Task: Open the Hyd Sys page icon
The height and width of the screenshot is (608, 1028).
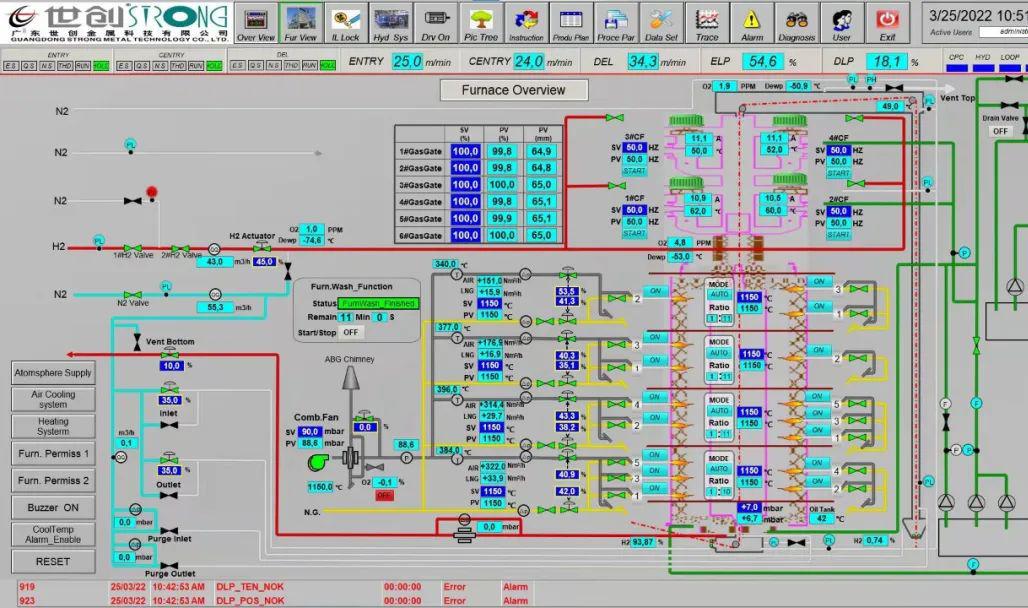Action: [x=390, y=22]
